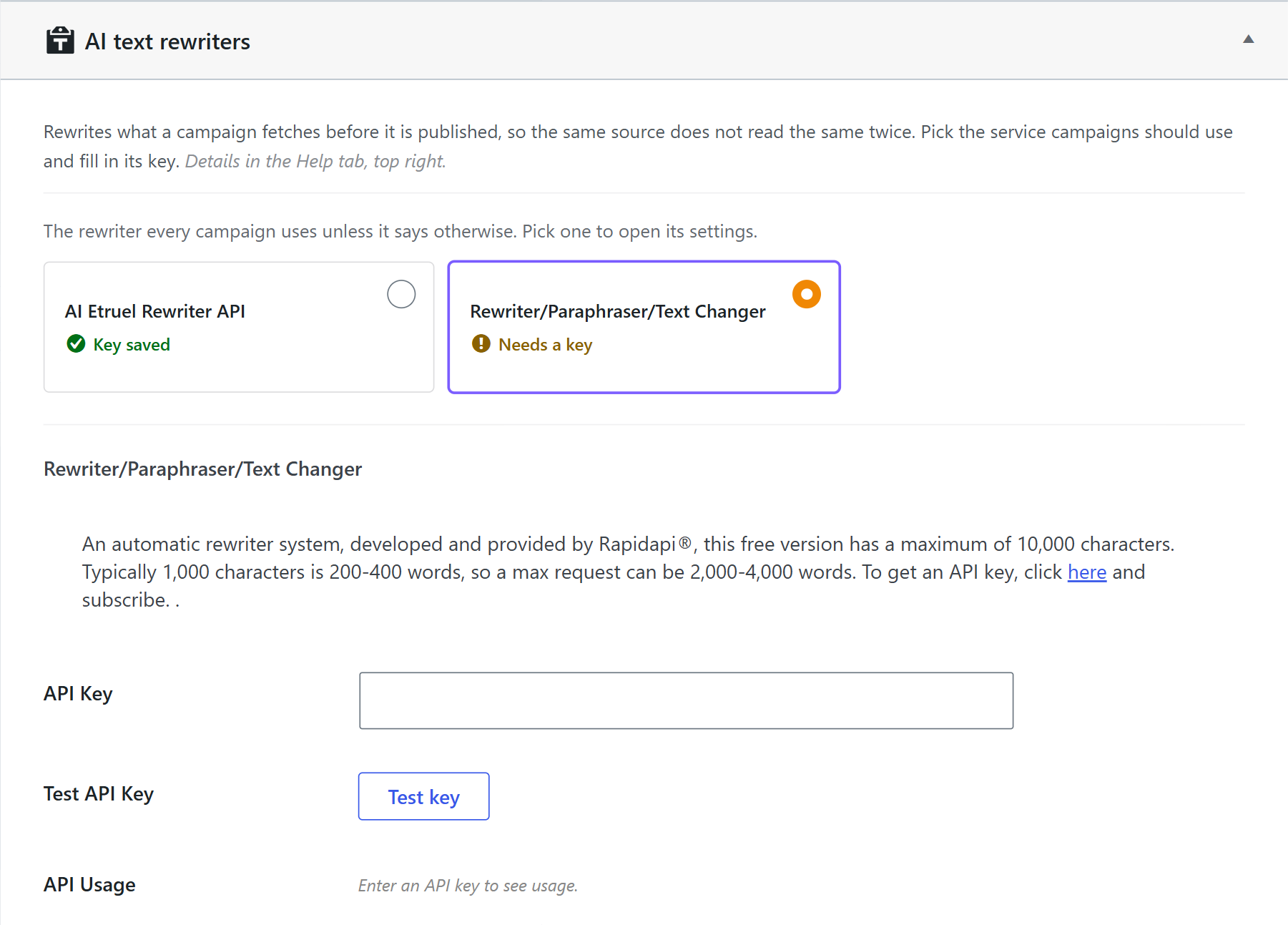Focus the API Key input field
1288x925 pixels.
(686, 700)
